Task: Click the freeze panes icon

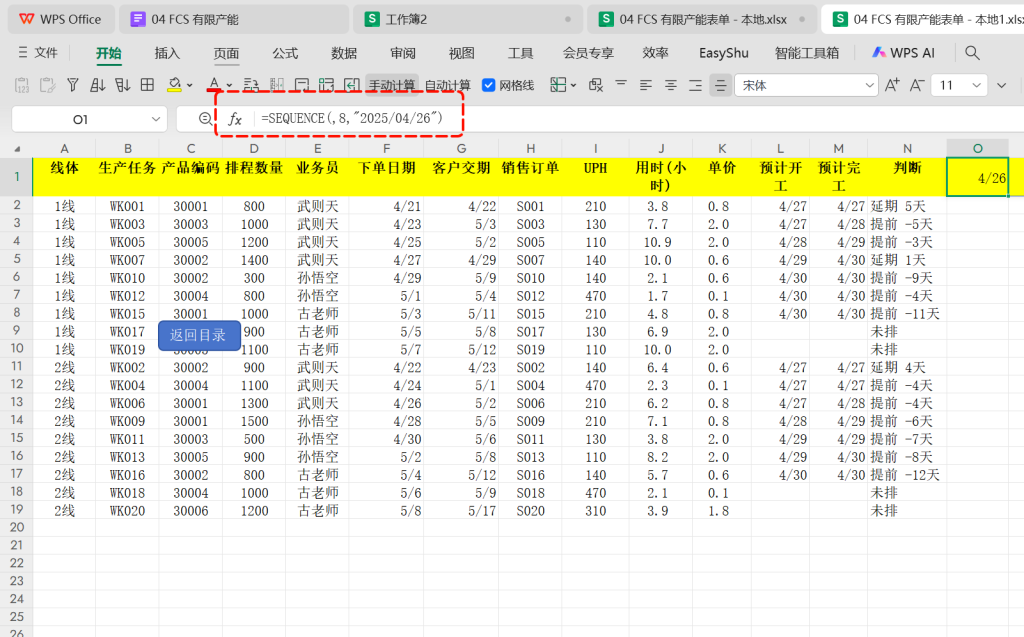Action: [x=558, y=85]
